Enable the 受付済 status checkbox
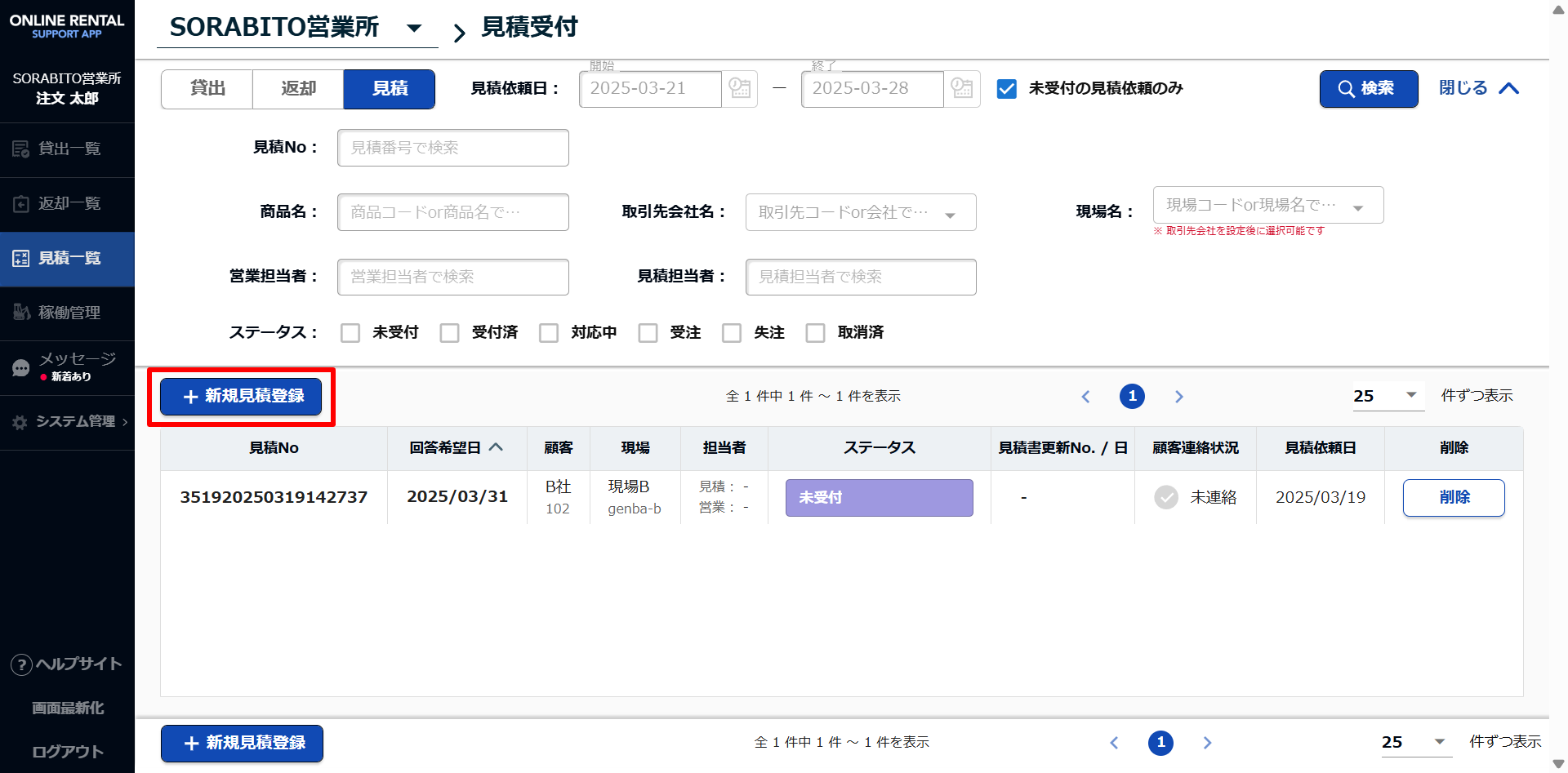 (449, 333)
